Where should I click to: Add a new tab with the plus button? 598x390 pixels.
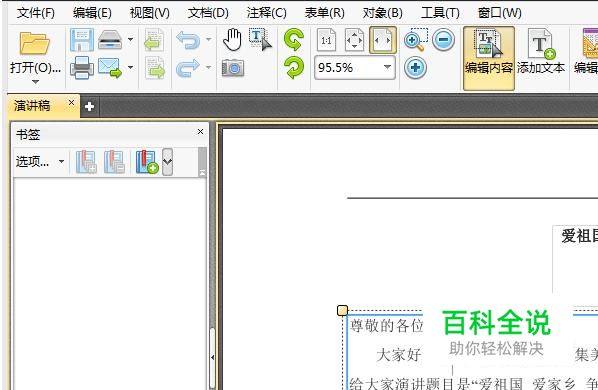89,106
